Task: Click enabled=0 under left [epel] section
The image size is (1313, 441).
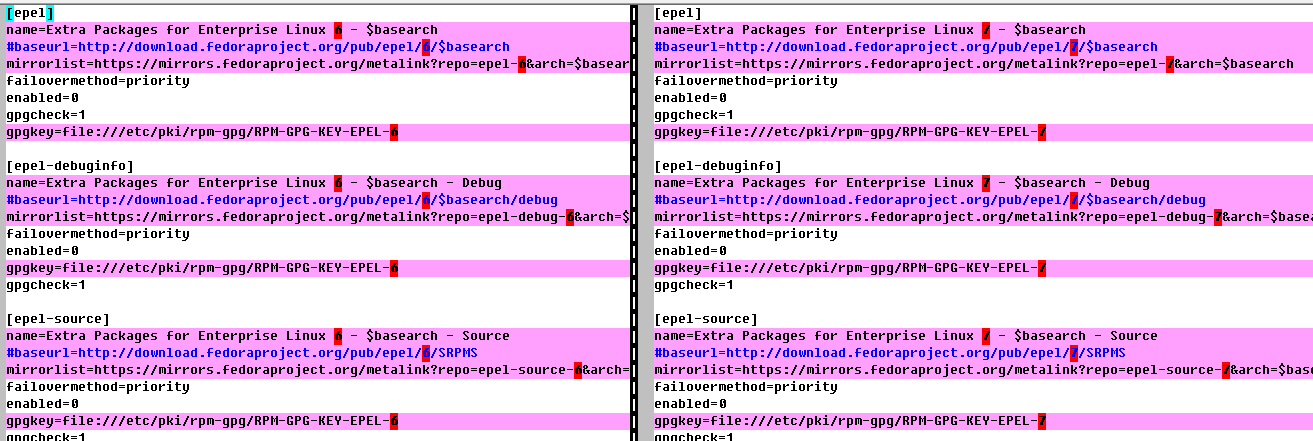Action: [43, 98]
